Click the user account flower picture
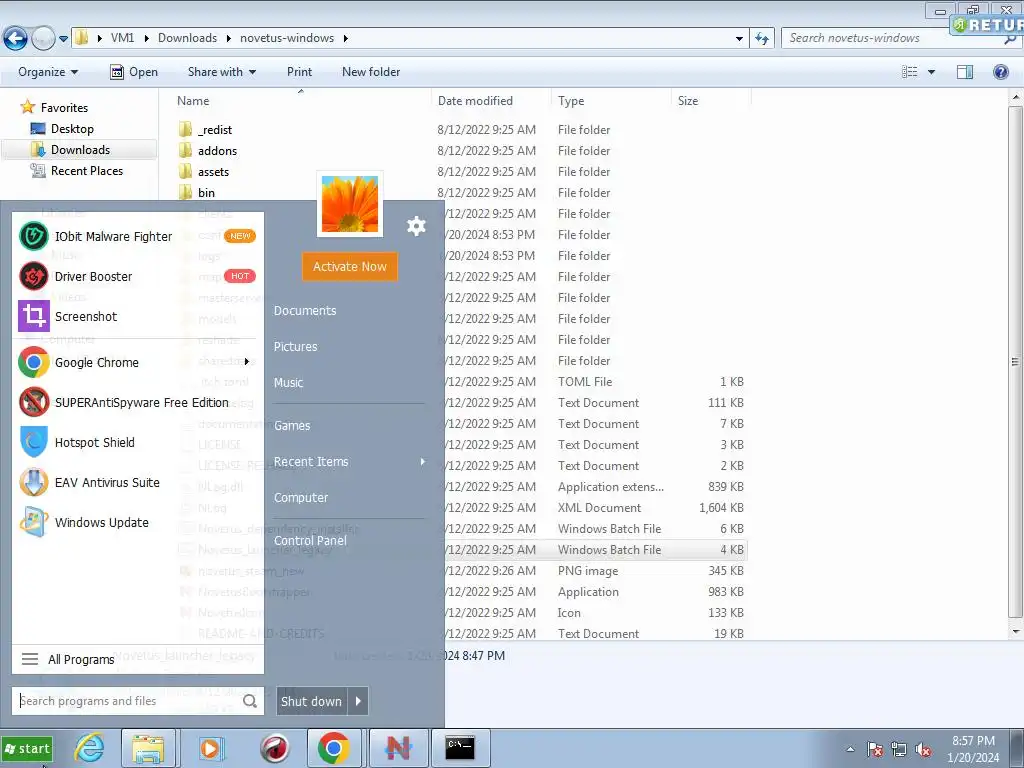 coord(350,204)
